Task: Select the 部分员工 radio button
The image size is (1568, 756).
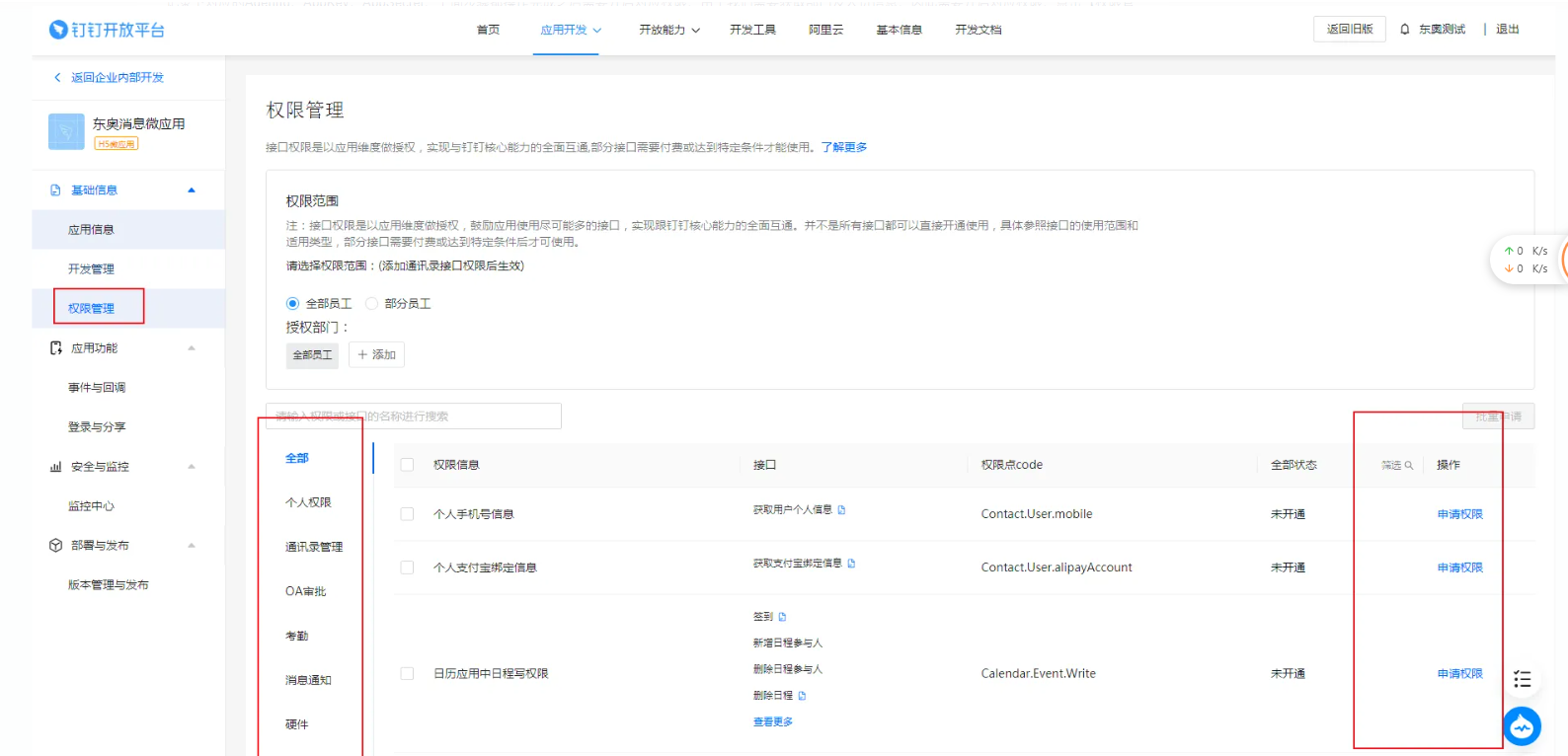Action: [x=371, y=304]
